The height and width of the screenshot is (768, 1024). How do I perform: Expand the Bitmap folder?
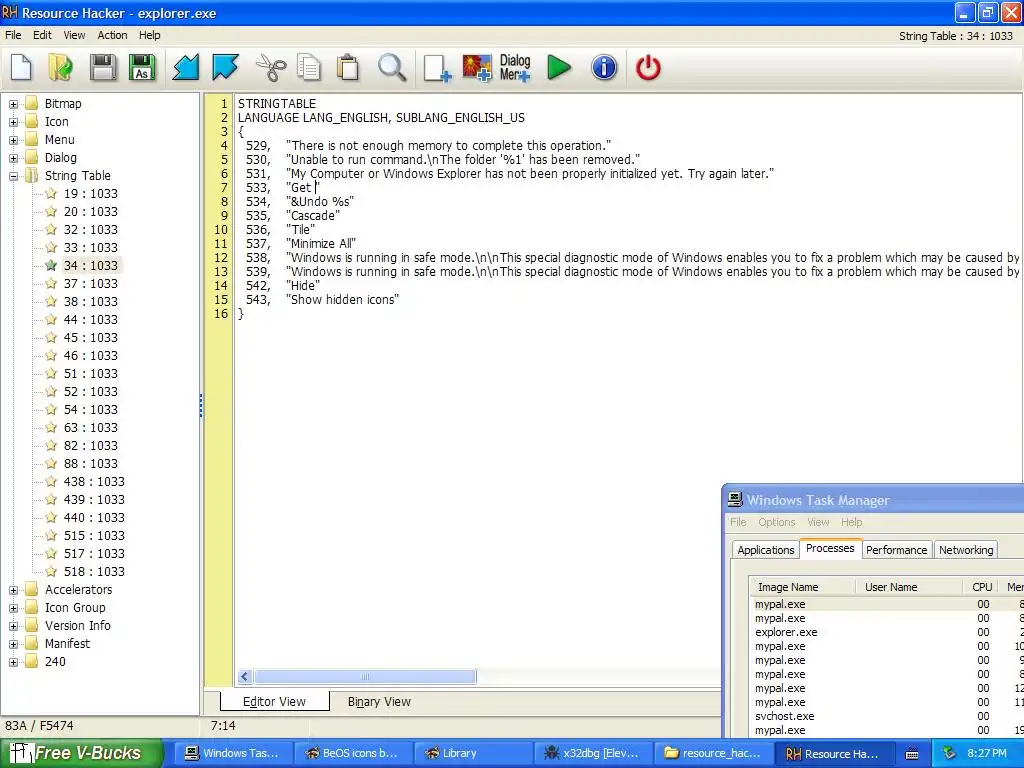point(13,104)
